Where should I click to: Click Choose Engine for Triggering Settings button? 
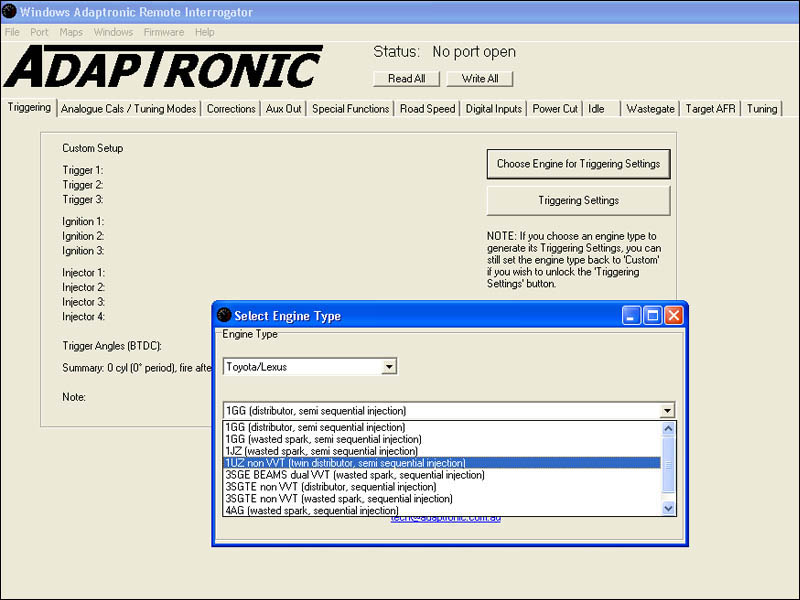578,164
